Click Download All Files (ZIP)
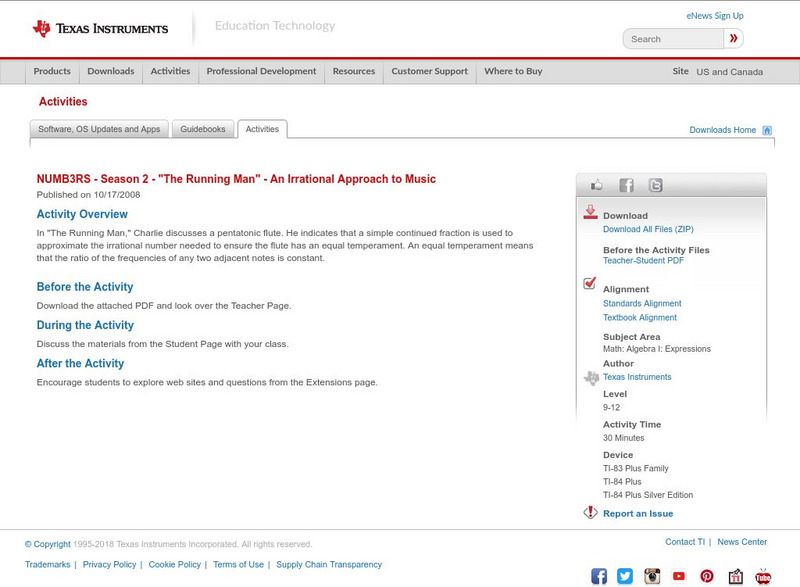Viewport: 800px width, 587px height. pyautogui.click(x=648, y=229)
